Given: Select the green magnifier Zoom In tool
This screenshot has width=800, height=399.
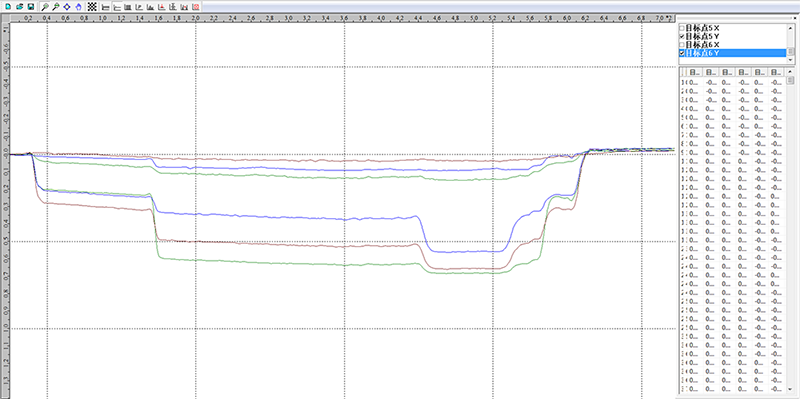Looking at the screenshot, I should point(45,7).
